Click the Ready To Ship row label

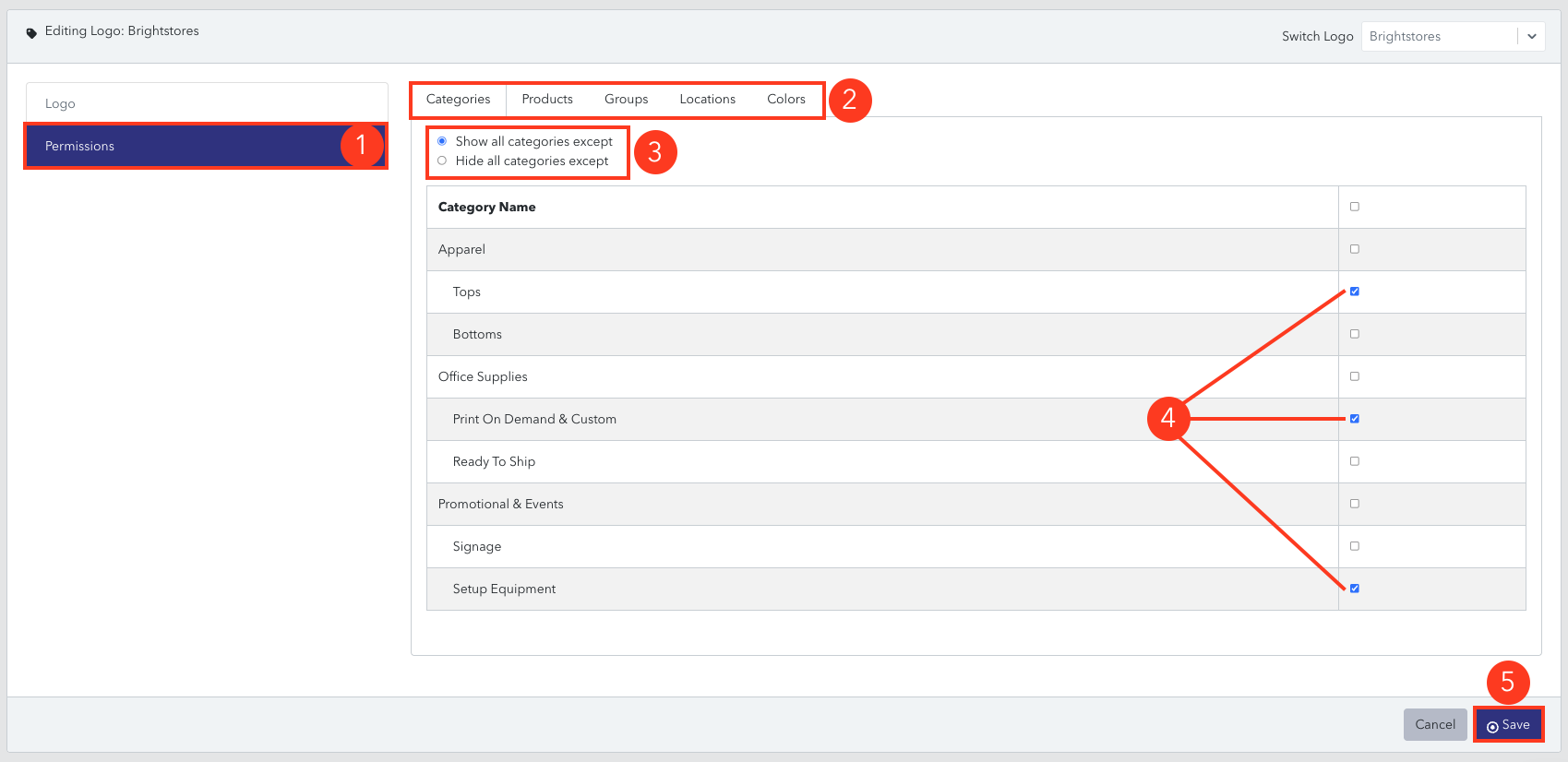click(x=494, y=461)
